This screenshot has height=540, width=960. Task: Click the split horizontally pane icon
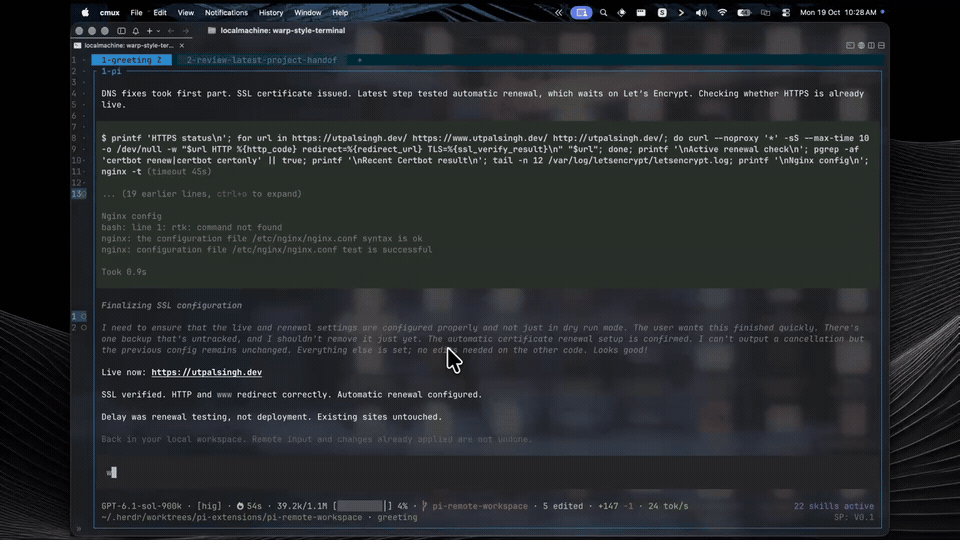coord(882,45)
